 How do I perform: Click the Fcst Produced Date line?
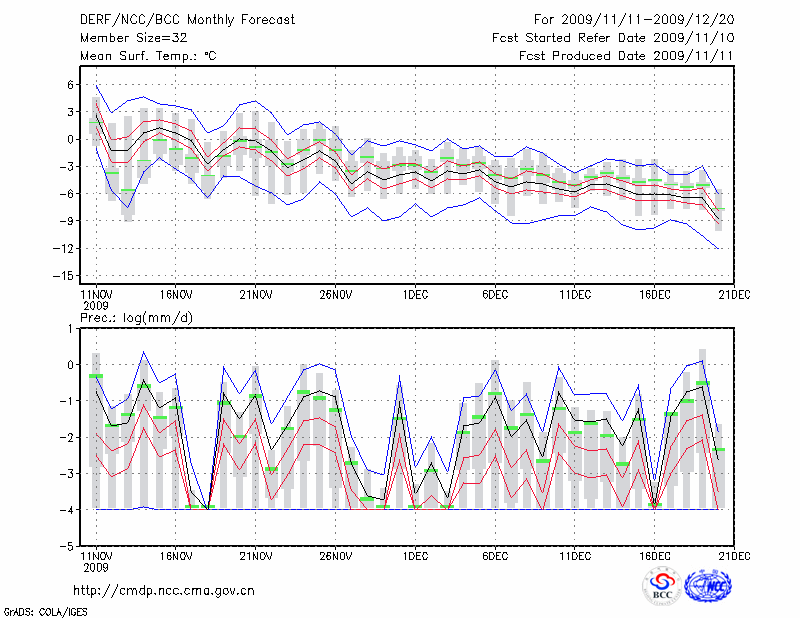(x=627, y=56)
